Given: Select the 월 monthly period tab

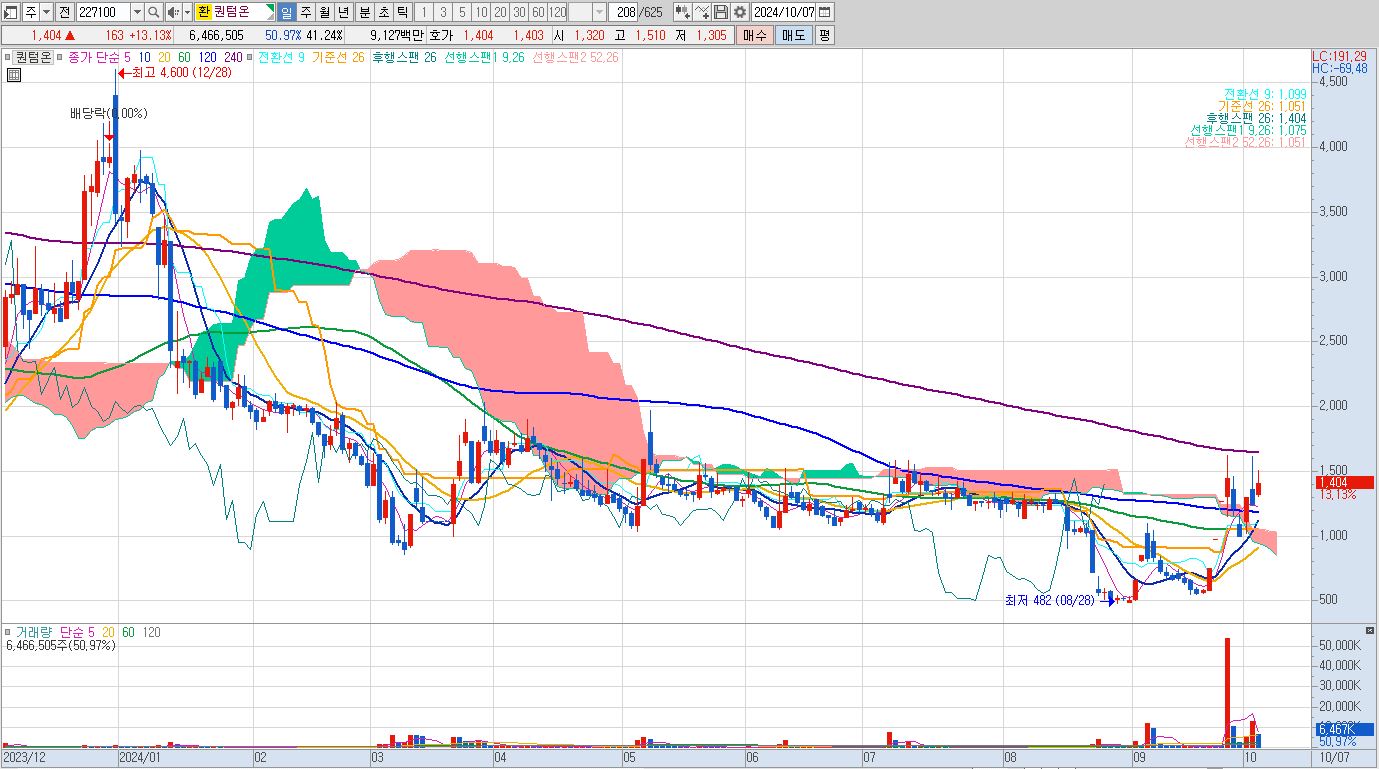Looking at the screenshot, I should coord(325,12).
